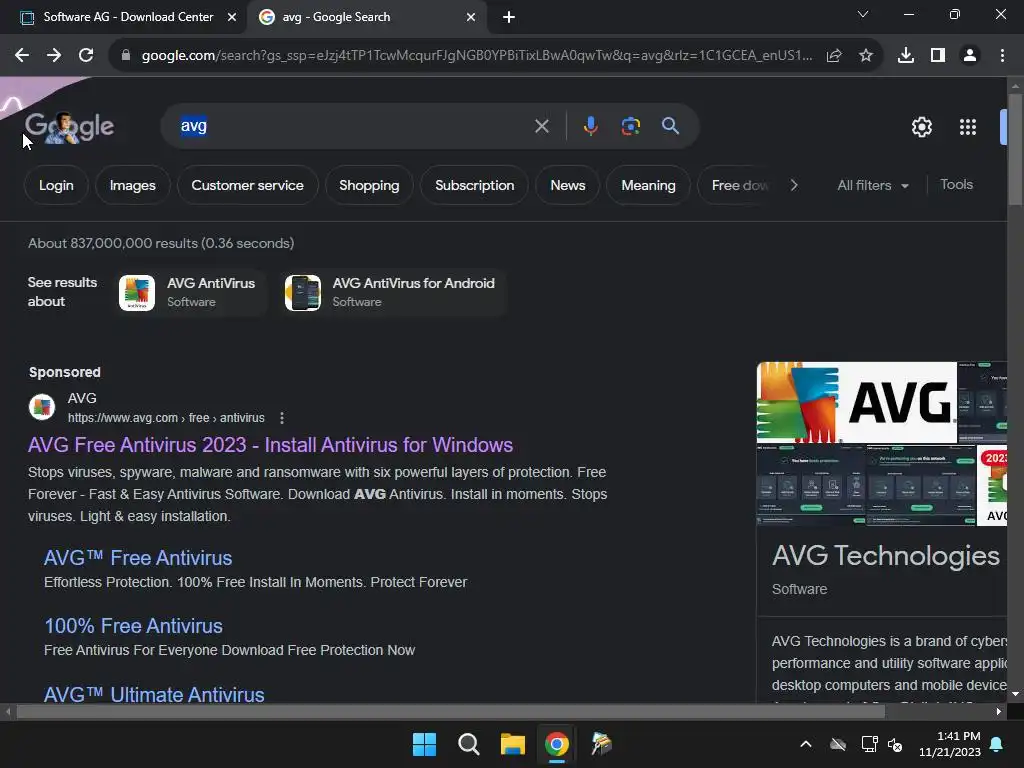
Task: Open the AVG Technologies knowledge panel title
Action: coord(886,556)
